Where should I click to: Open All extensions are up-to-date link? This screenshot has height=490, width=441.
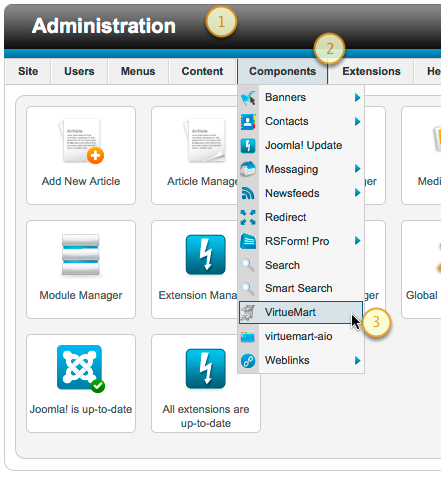pyautogui.click(x=206, y=416)
